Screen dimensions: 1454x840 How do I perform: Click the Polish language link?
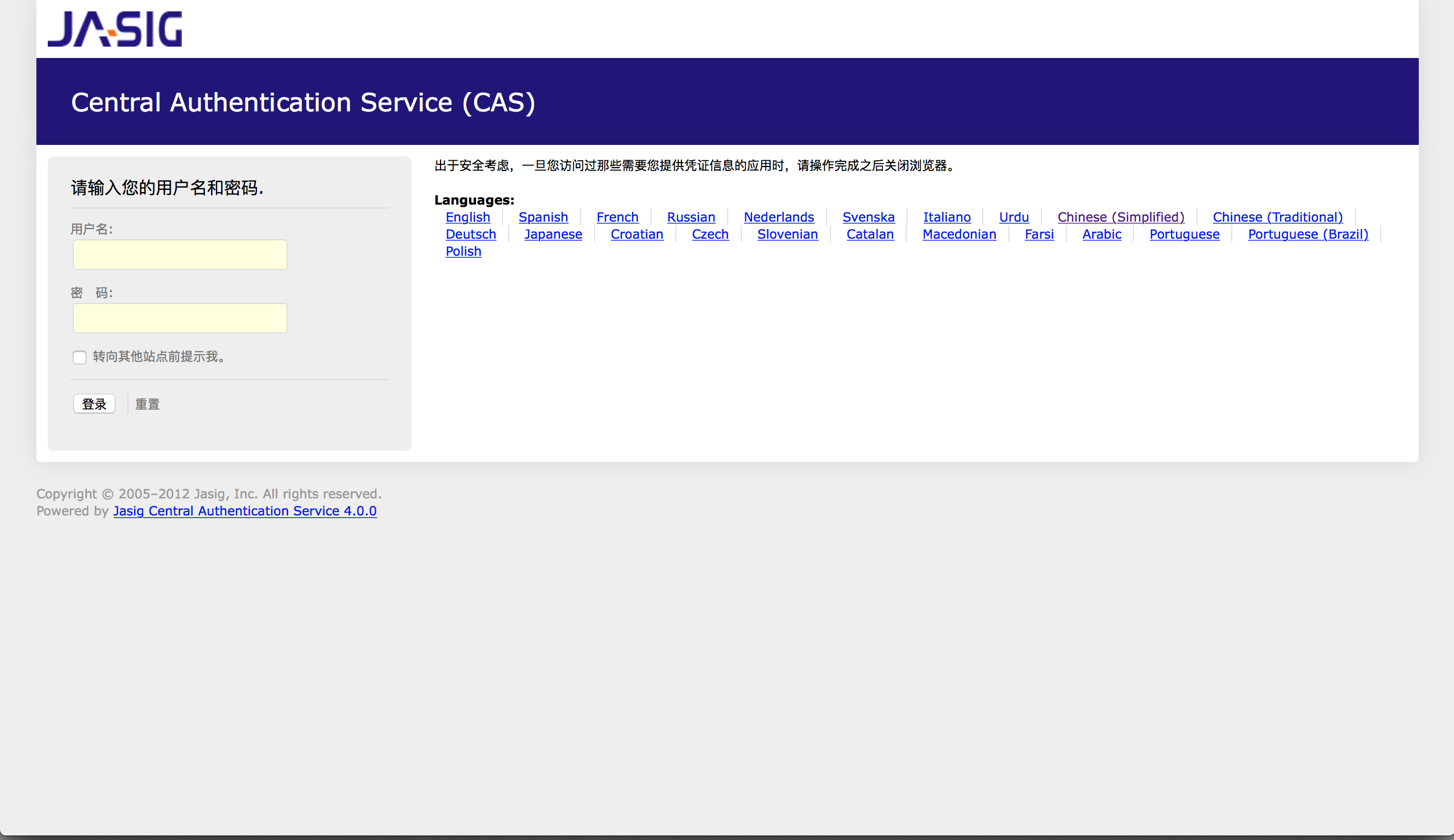click(x=463, y=251)
